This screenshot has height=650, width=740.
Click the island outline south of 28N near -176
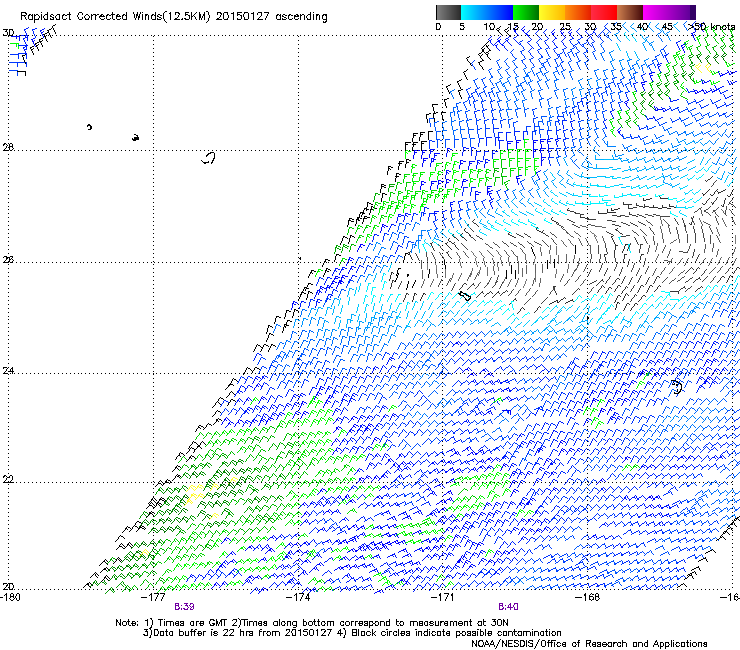click(208, 158)
